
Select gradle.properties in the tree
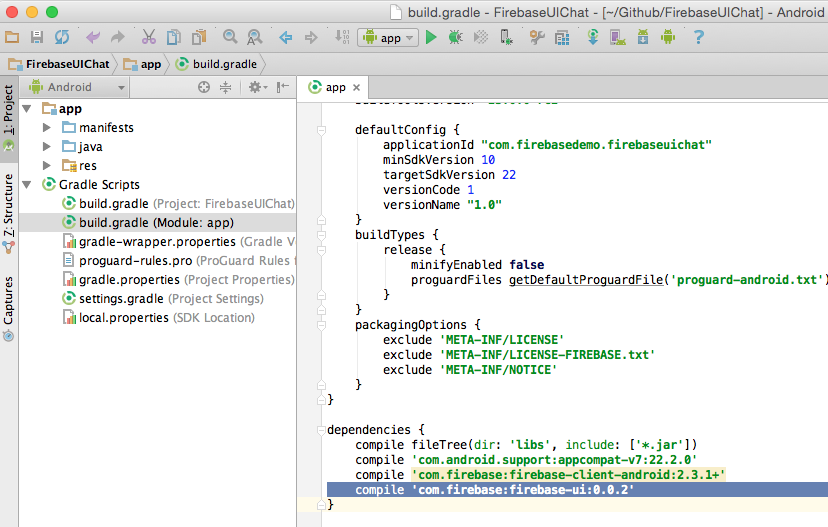(178, 279)
